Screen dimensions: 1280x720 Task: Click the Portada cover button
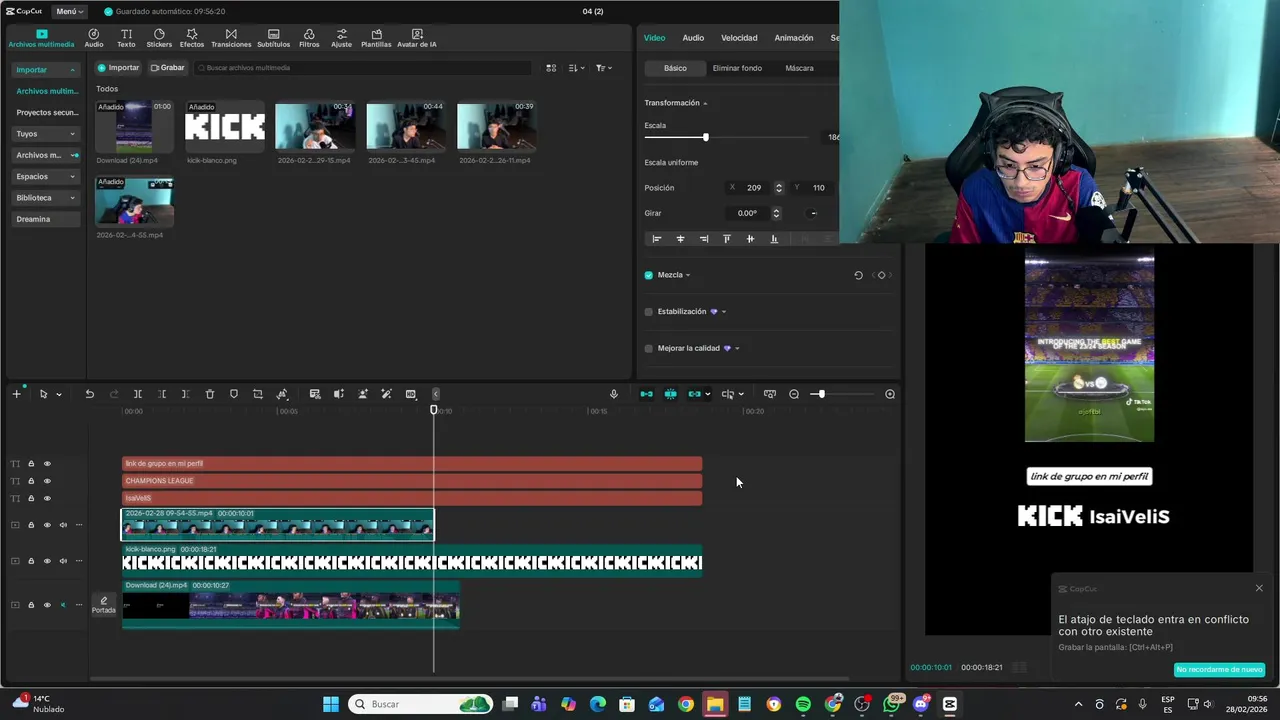click(104, 605)
